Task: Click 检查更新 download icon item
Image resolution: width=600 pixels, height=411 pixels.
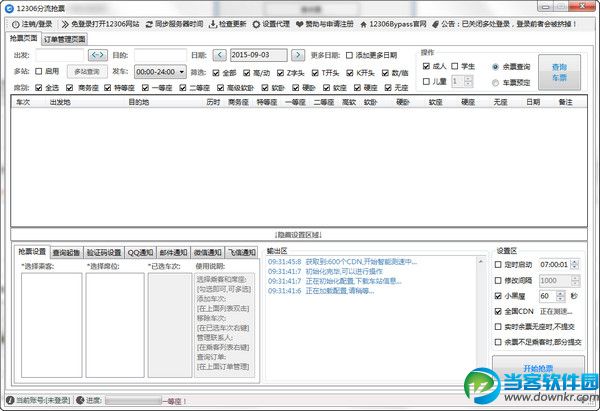Action: coord(227,24)
